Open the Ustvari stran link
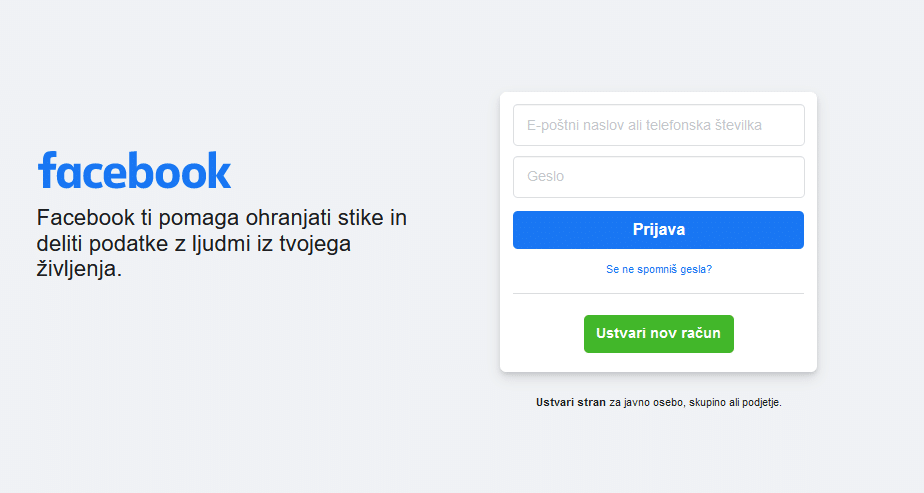Screen dimensions: 924x493 tap(570, 402)
